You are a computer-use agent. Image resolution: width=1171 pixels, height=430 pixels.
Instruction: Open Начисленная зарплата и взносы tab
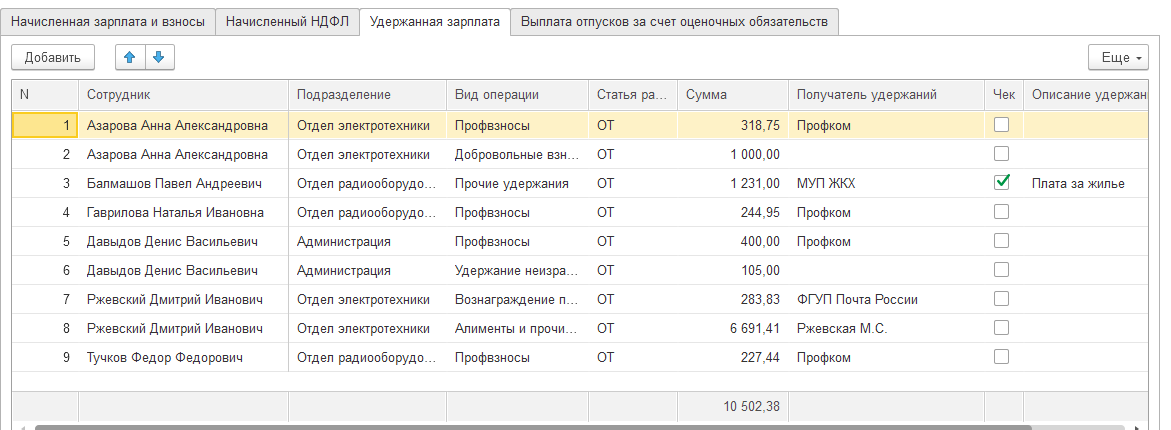click(x=108, y=21)
